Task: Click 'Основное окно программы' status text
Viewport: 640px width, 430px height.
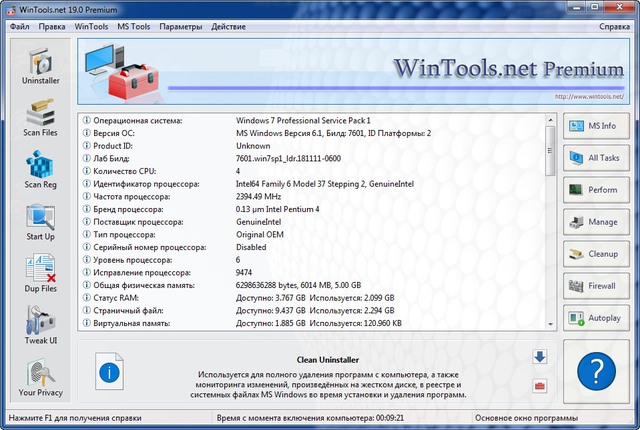Action: pyautogui.click(x=527, y=418)
